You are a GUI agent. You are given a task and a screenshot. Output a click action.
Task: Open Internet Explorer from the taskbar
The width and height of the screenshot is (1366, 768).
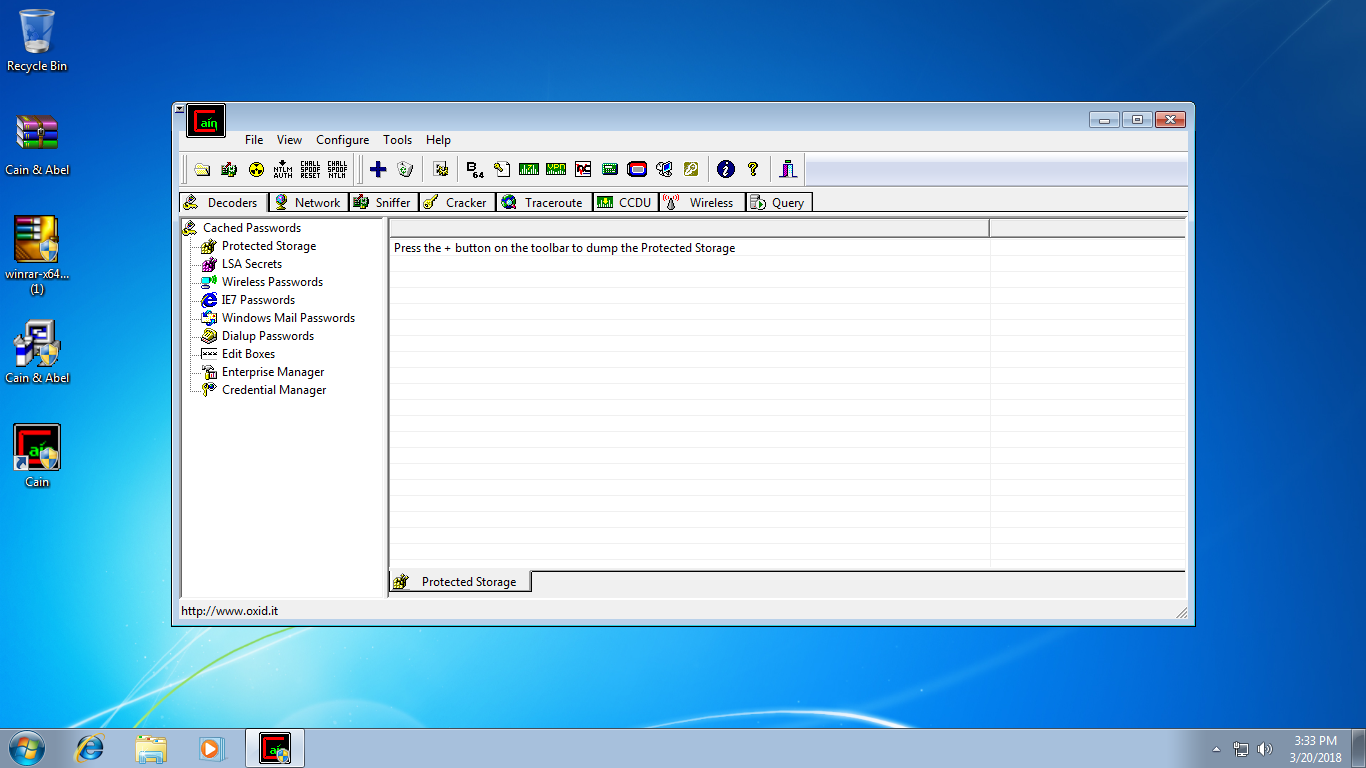click(x=91, y=747)
